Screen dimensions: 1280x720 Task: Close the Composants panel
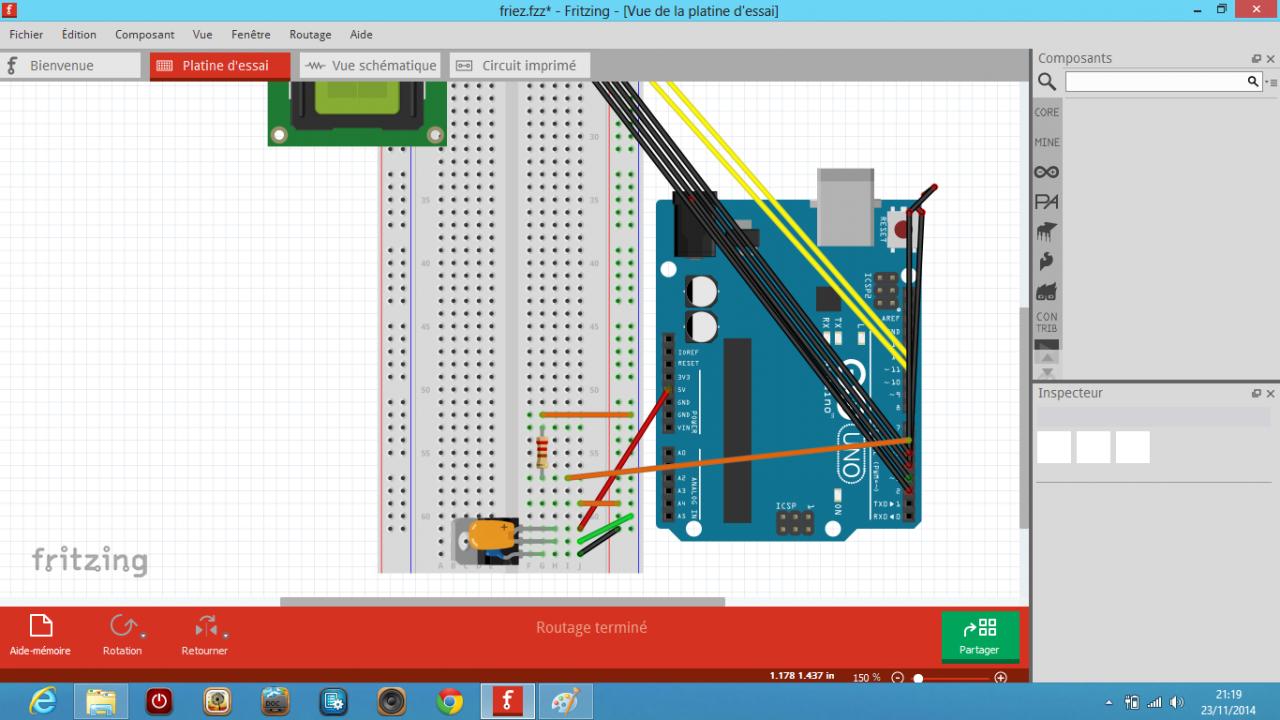click(x=1271, y=59)
